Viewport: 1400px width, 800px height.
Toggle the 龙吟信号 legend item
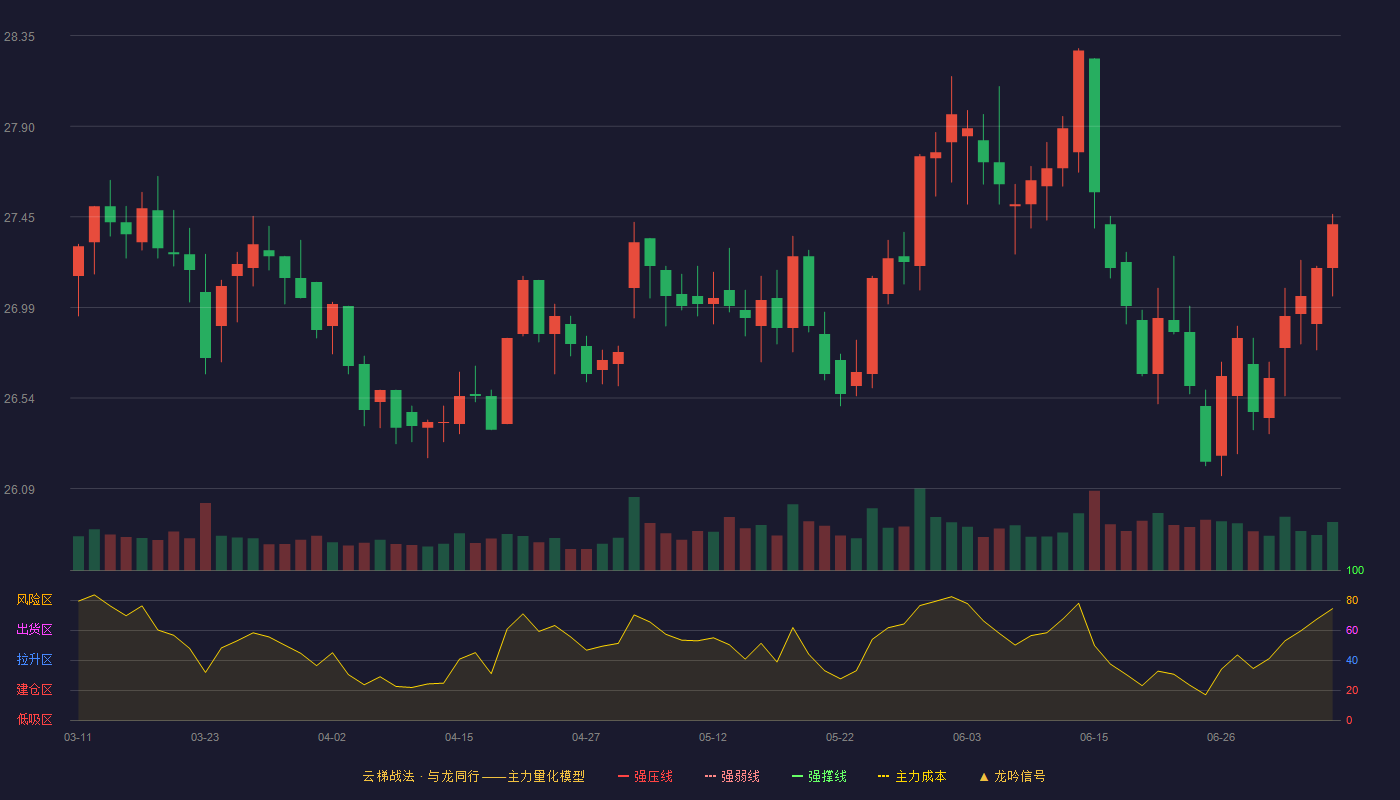tap(1012, 776)
